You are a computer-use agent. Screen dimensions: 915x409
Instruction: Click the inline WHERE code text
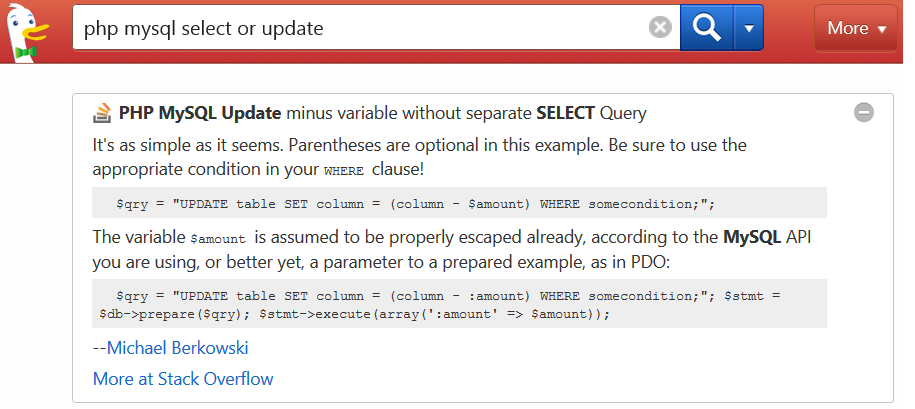tap(344, 171)
